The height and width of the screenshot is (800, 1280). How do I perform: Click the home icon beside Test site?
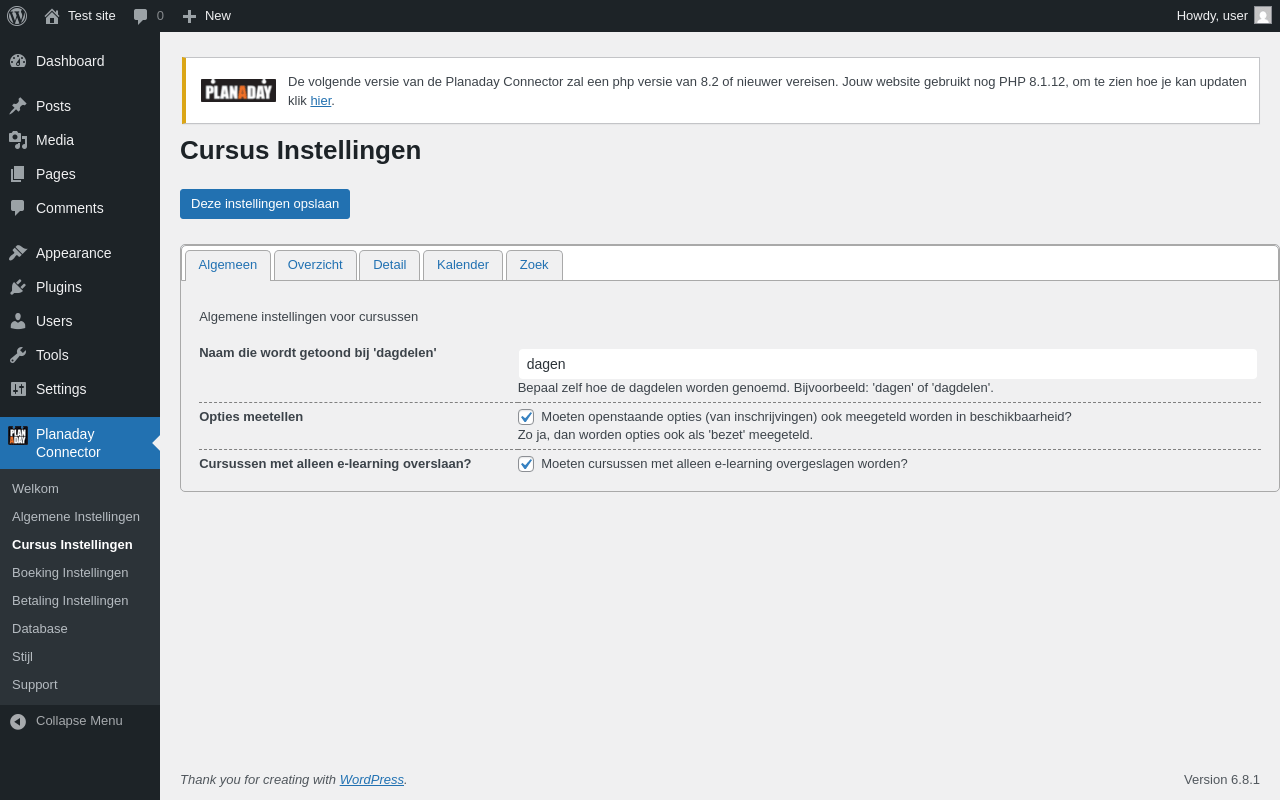pyautogui.click(x=52, y=16)
